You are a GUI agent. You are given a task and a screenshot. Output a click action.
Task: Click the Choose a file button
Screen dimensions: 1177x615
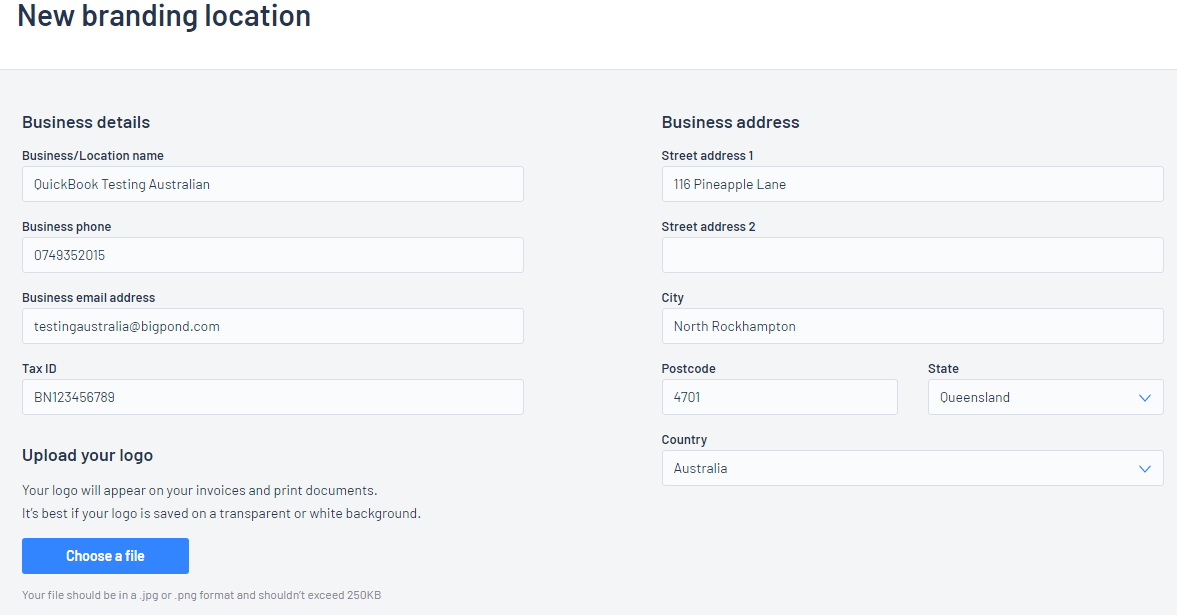coord(105,556)
